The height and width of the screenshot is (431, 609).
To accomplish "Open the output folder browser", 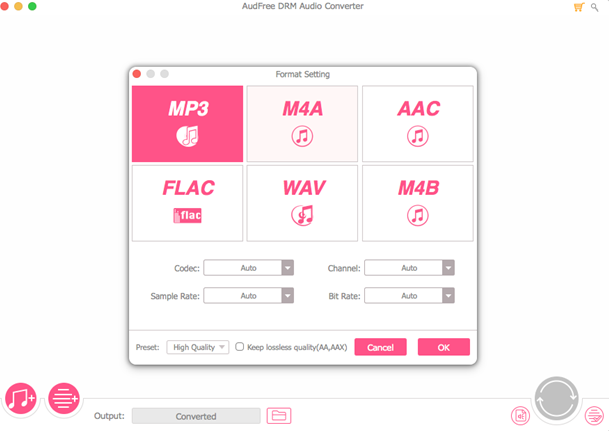I will coord(279,416).
